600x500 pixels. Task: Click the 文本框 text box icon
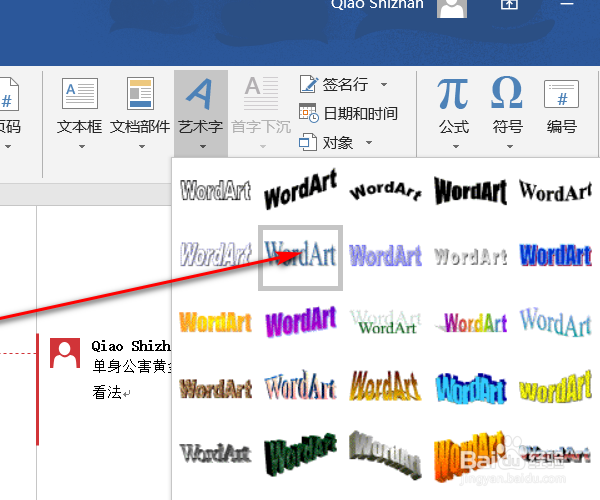(x=80, y=94)
